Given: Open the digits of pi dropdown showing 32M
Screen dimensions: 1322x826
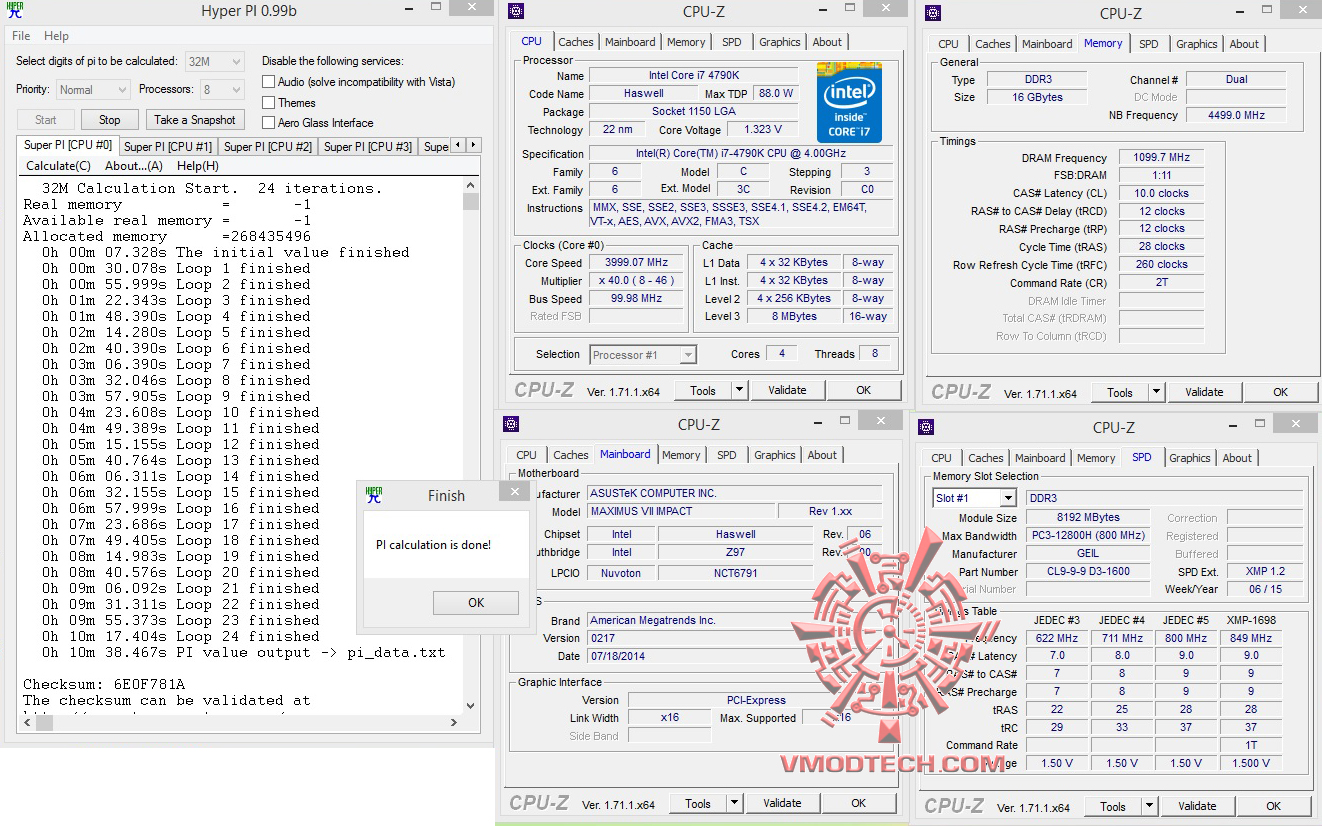Looking at the screenshot, I should point(215,61).
